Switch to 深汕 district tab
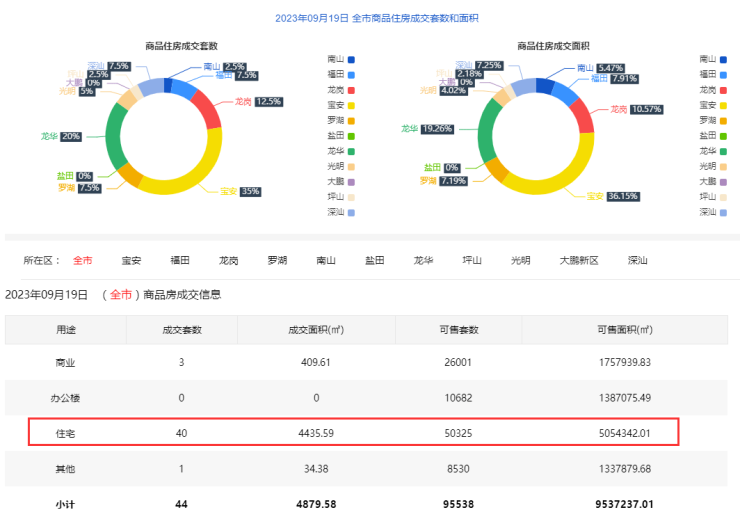Screen dimensions: 740x526 638,260
